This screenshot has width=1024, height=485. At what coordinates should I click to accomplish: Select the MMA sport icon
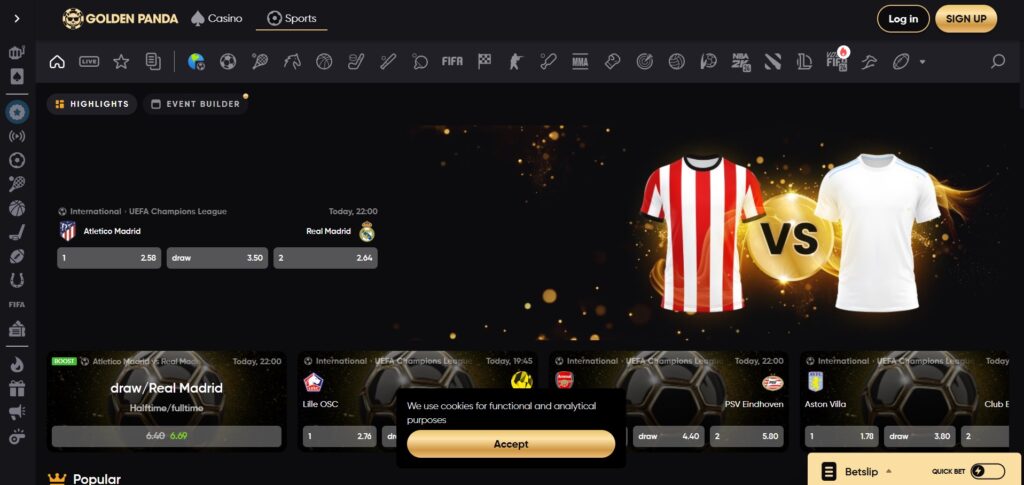(580, 62)
